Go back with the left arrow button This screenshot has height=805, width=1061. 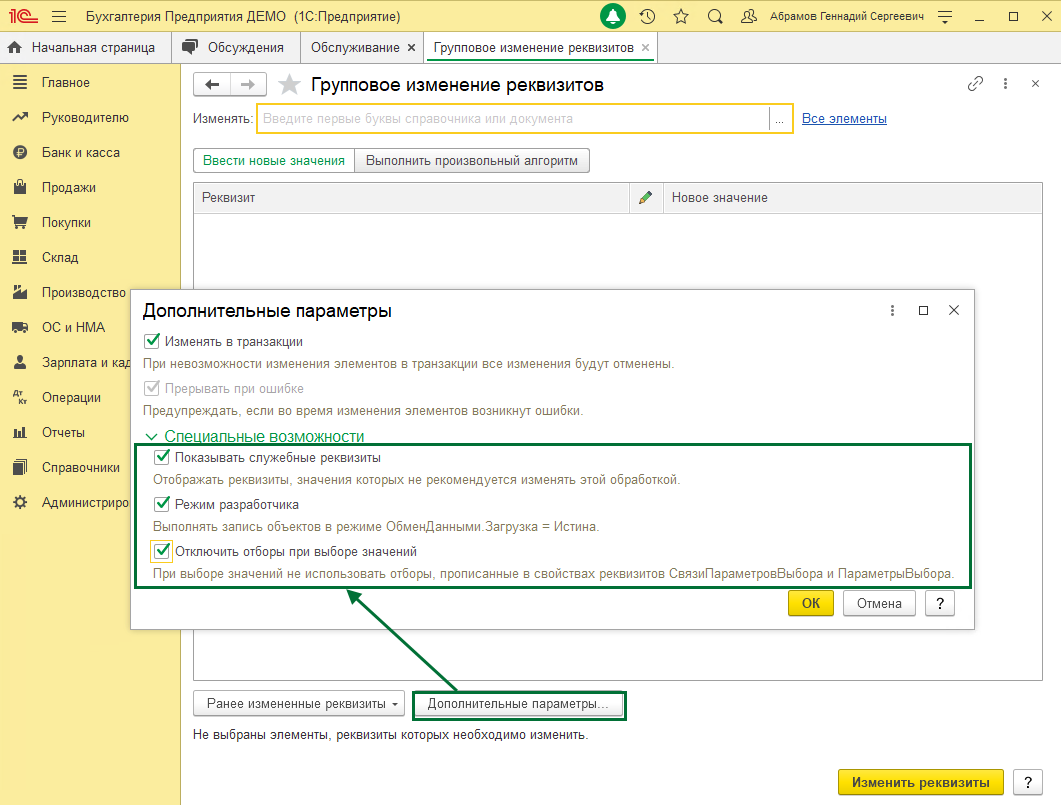point(212,85)
